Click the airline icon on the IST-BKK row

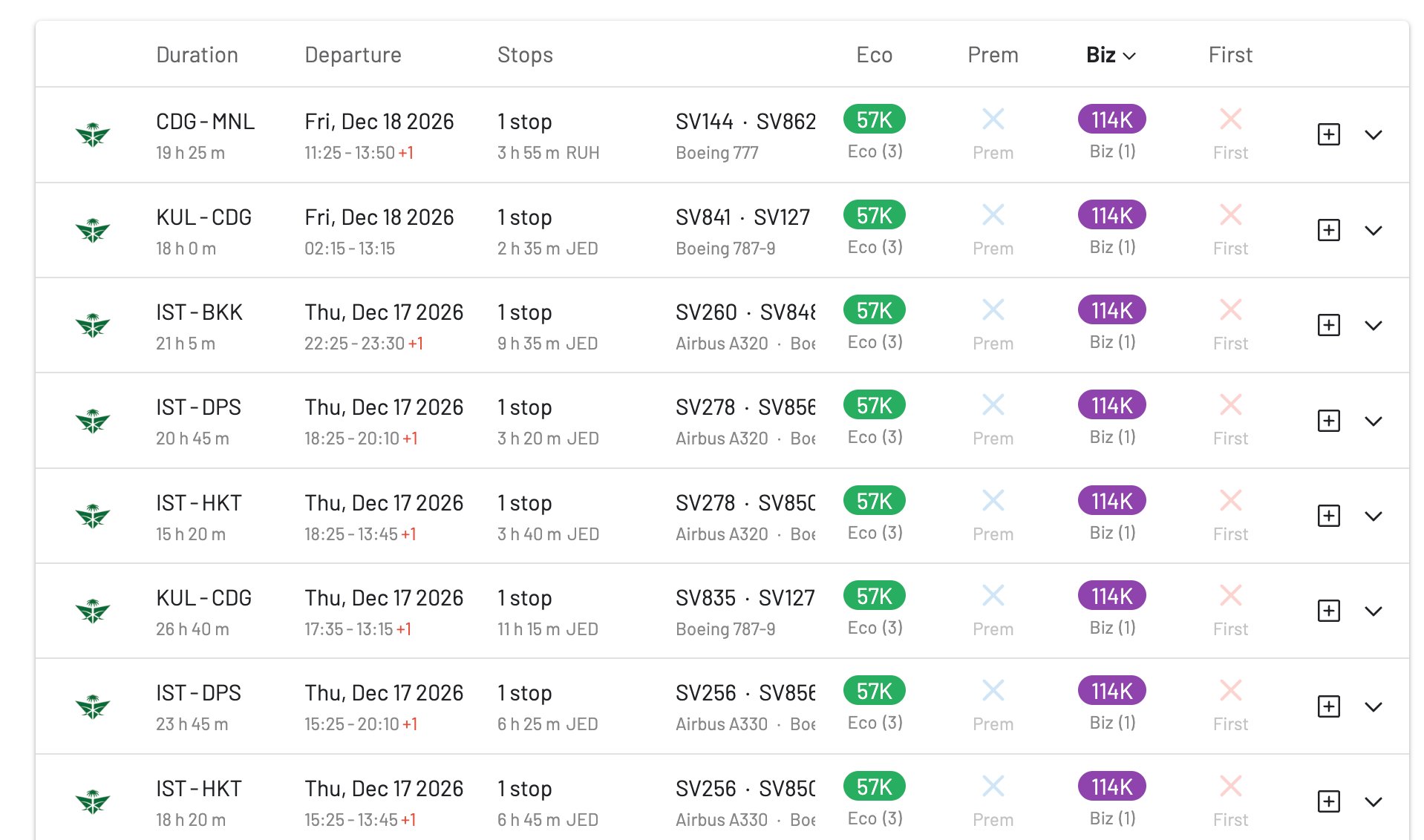coord(92,325)
